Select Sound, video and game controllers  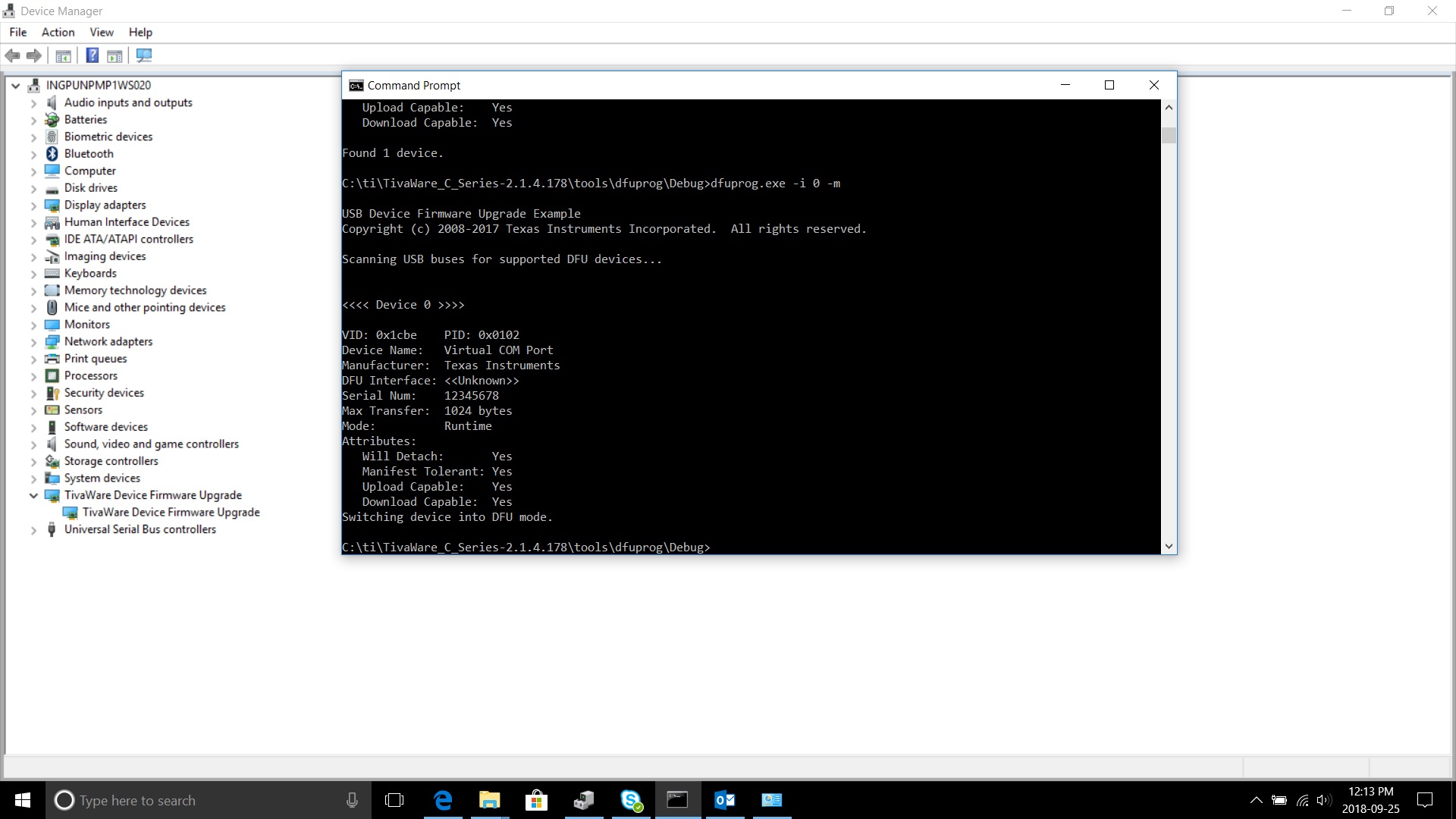click(x=151, y=444)
